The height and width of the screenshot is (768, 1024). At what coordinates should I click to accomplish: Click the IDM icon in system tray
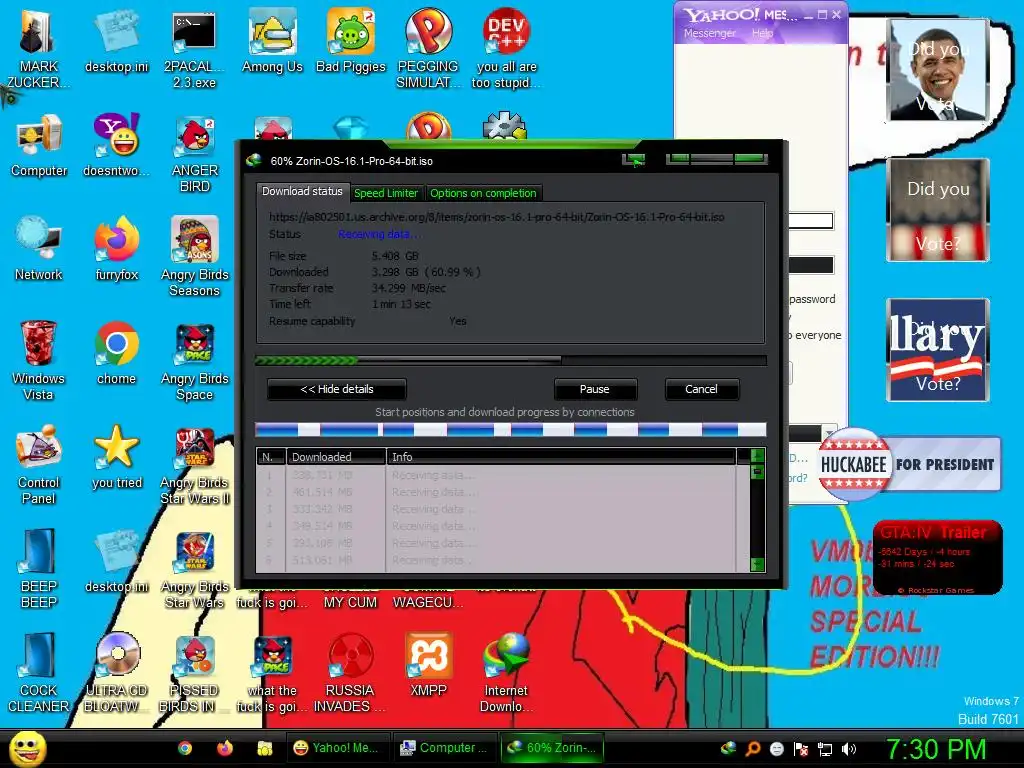(728, 748)
